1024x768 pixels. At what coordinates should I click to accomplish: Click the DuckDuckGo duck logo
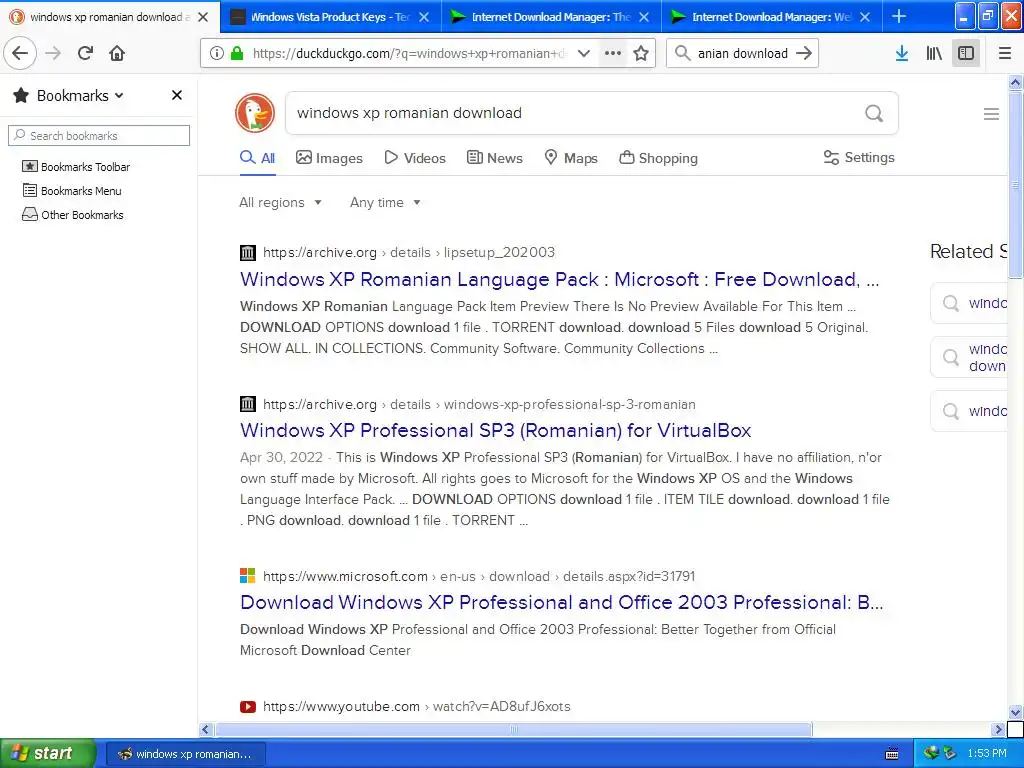coord(255,113)
